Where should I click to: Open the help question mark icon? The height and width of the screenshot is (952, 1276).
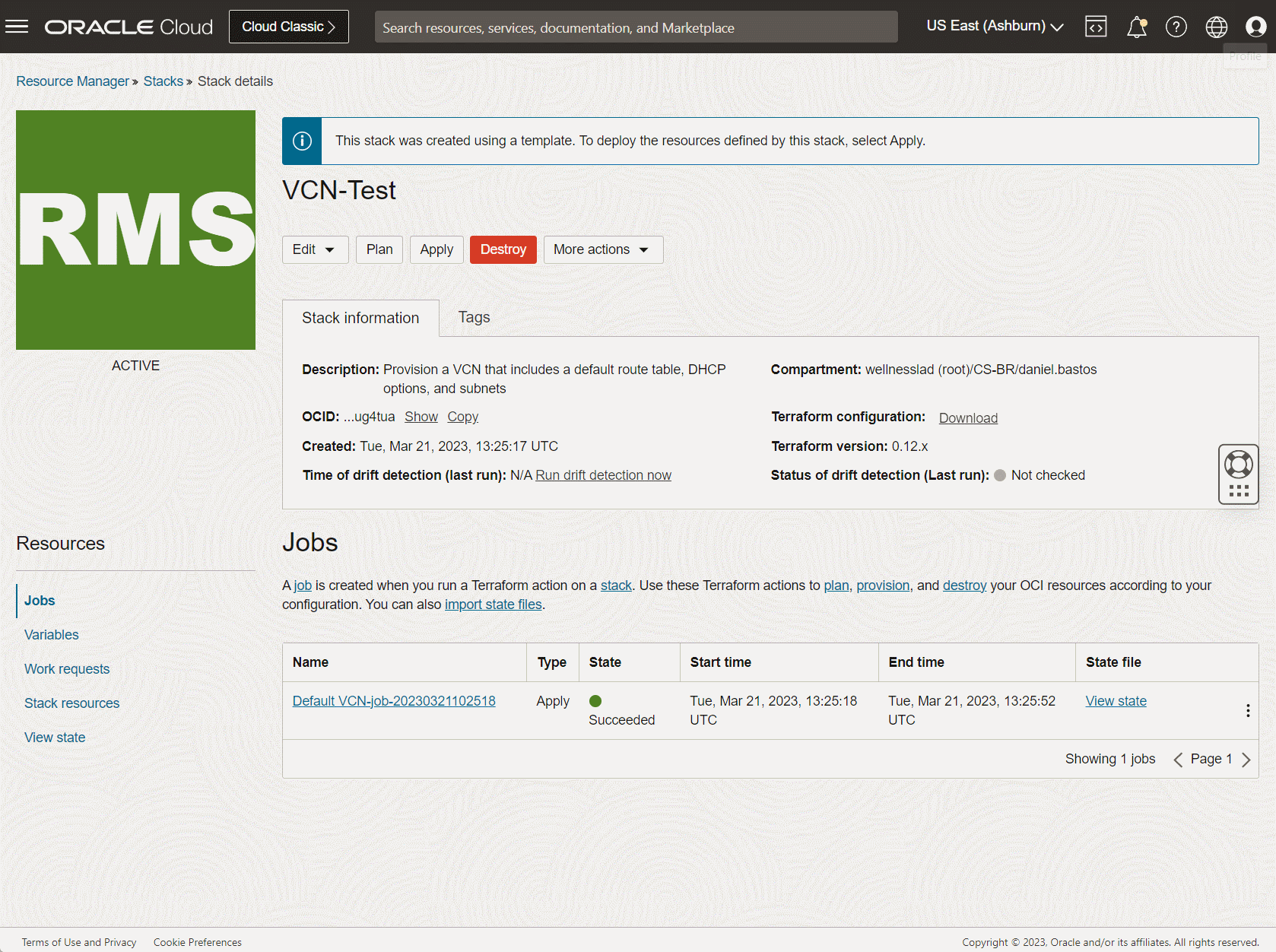pyautogui.click(x=1176, y=27)
